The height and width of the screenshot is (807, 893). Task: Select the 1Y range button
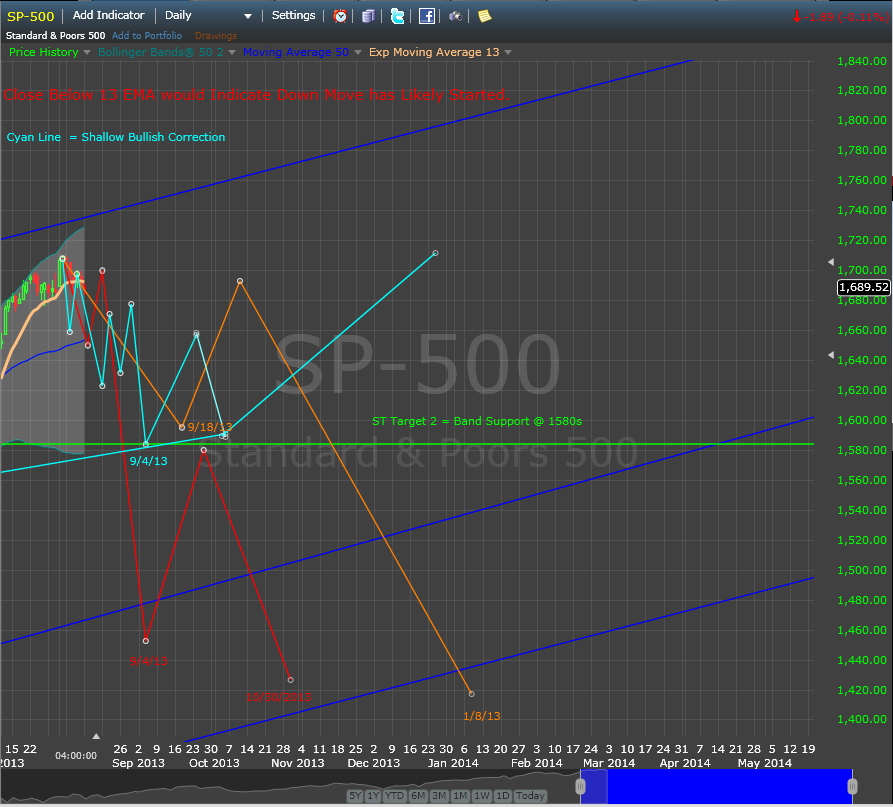click(373, 796)
